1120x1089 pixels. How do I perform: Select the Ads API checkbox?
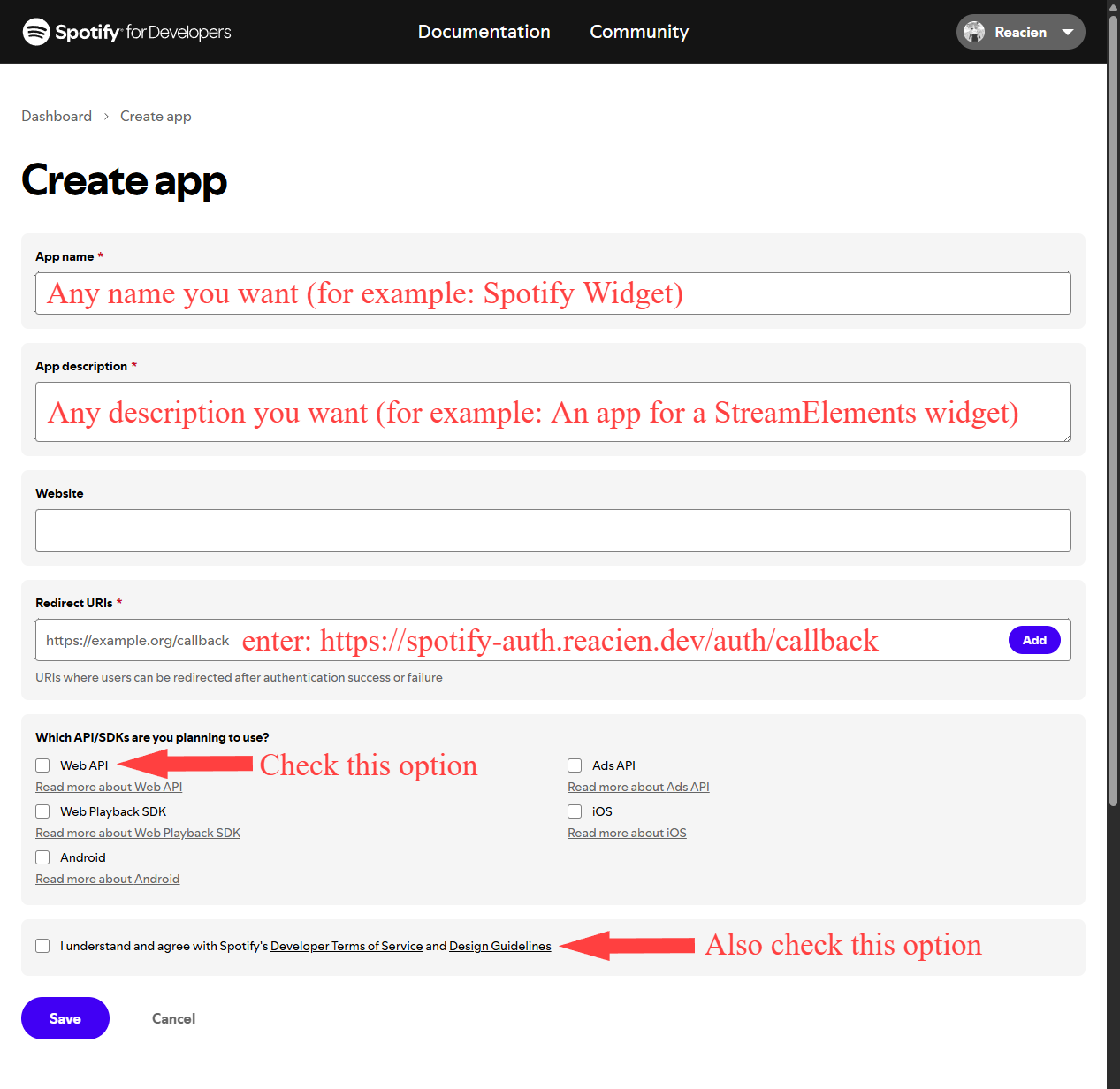[x=575, y=765]
